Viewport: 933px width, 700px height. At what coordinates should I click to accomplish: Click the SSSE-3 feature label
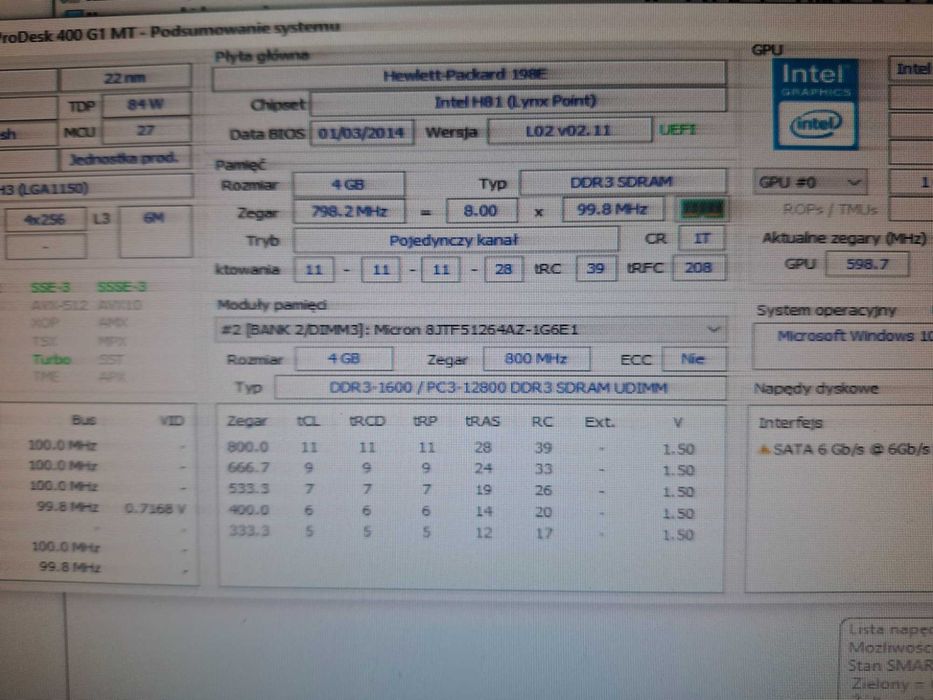coord(122,287)
